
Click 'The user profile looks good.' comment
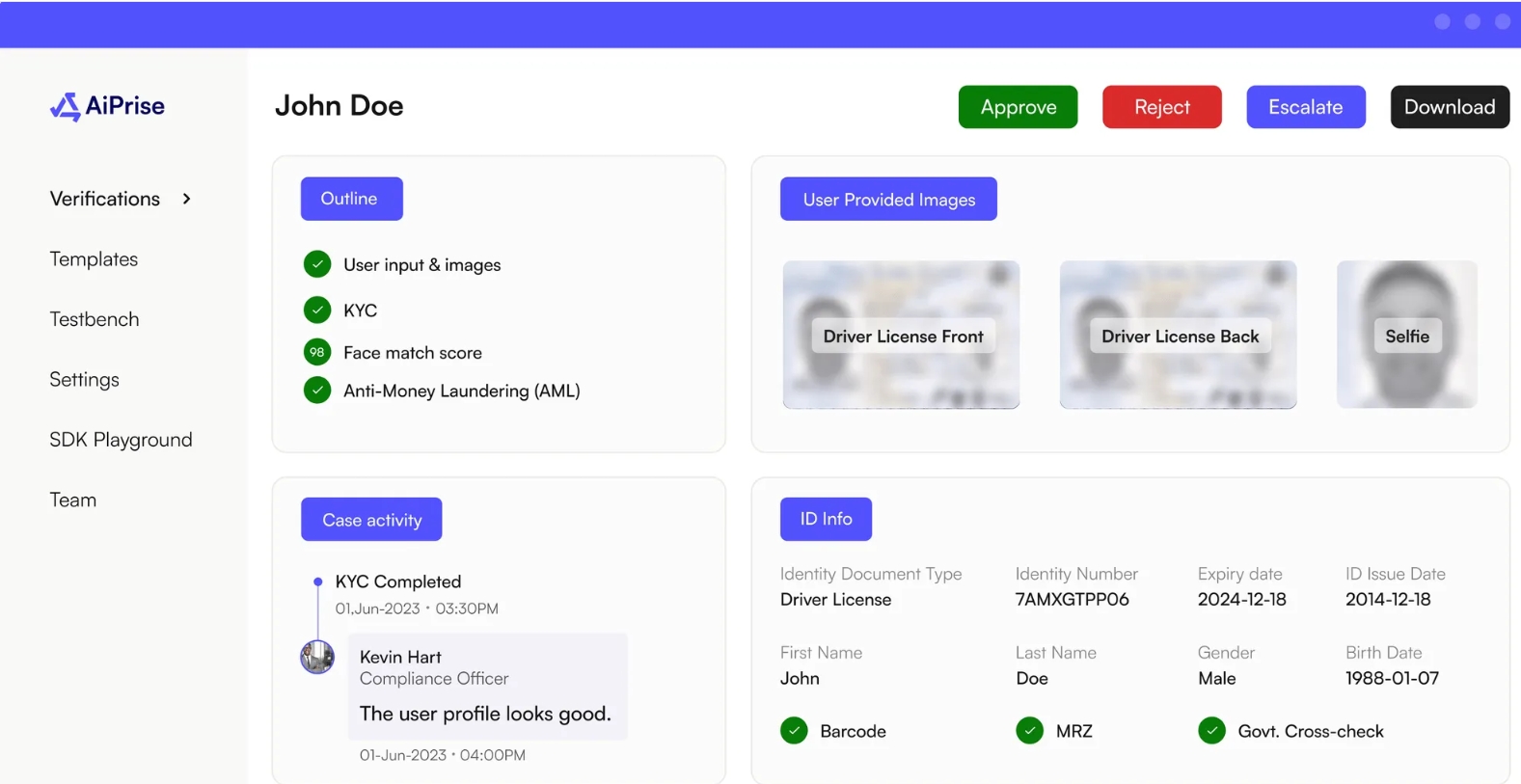485,714
